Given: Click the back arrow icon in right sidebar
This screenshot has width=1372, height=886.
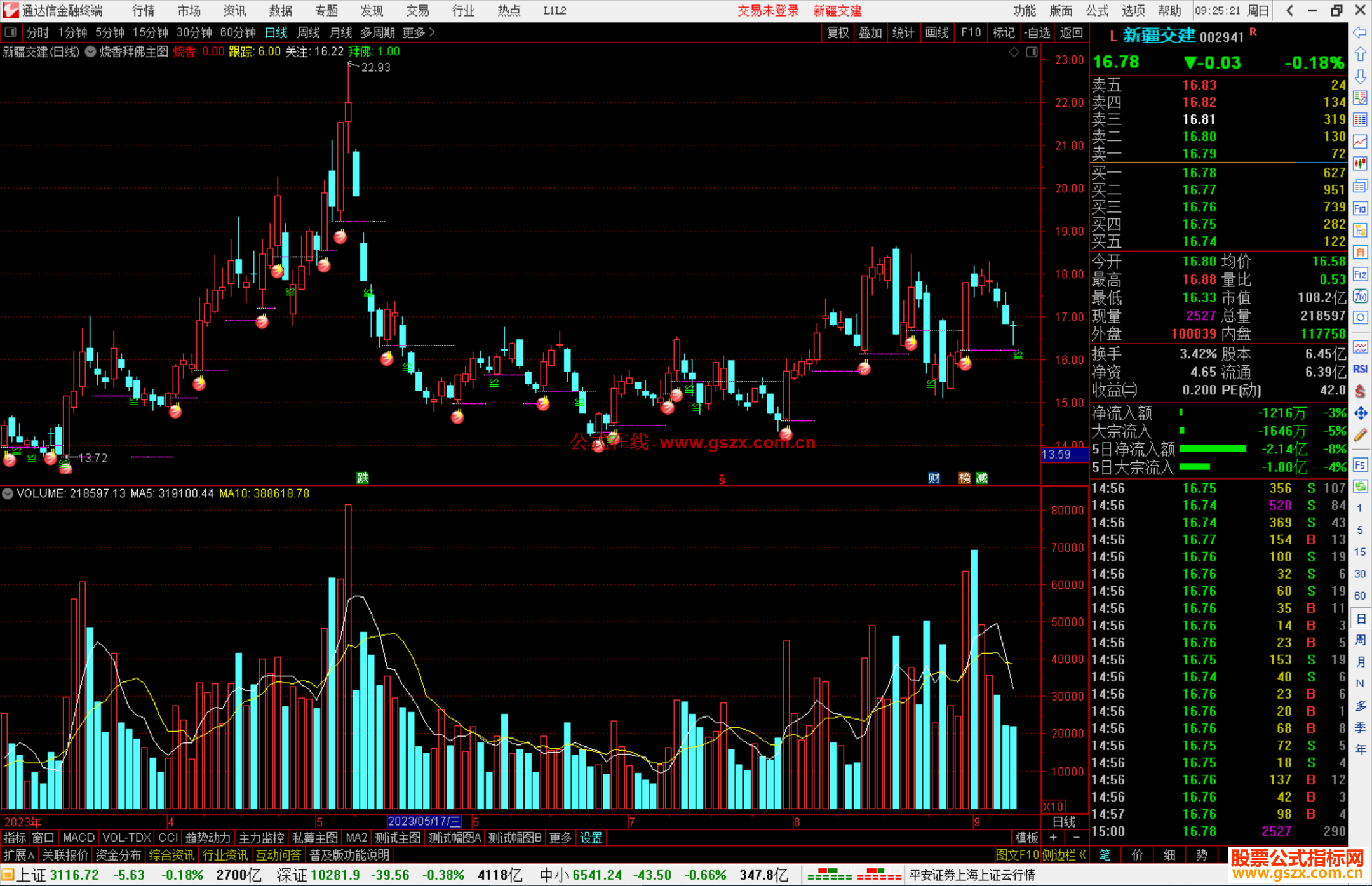Looking at the screenshot, I should (1360, 32).
